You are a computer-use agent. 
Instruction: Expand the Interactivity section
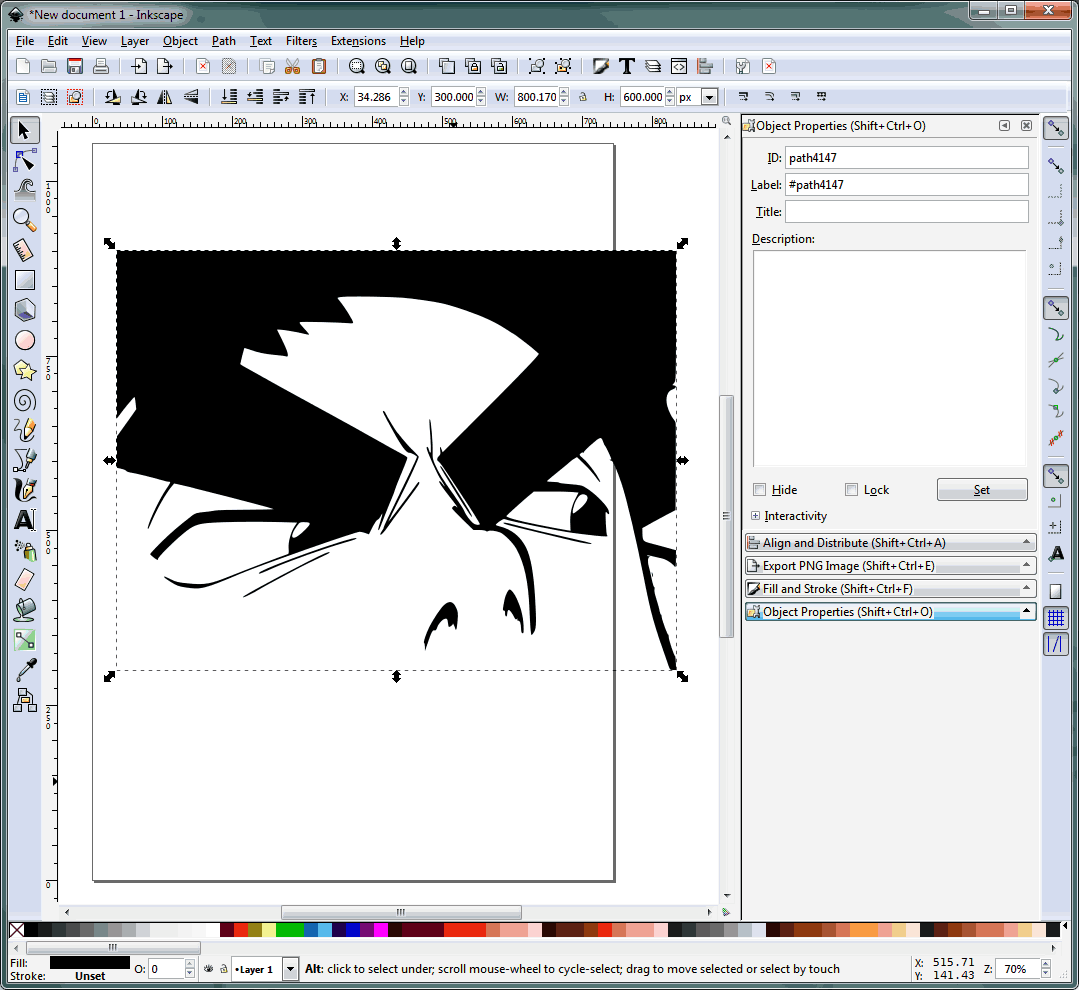point(756,516)
